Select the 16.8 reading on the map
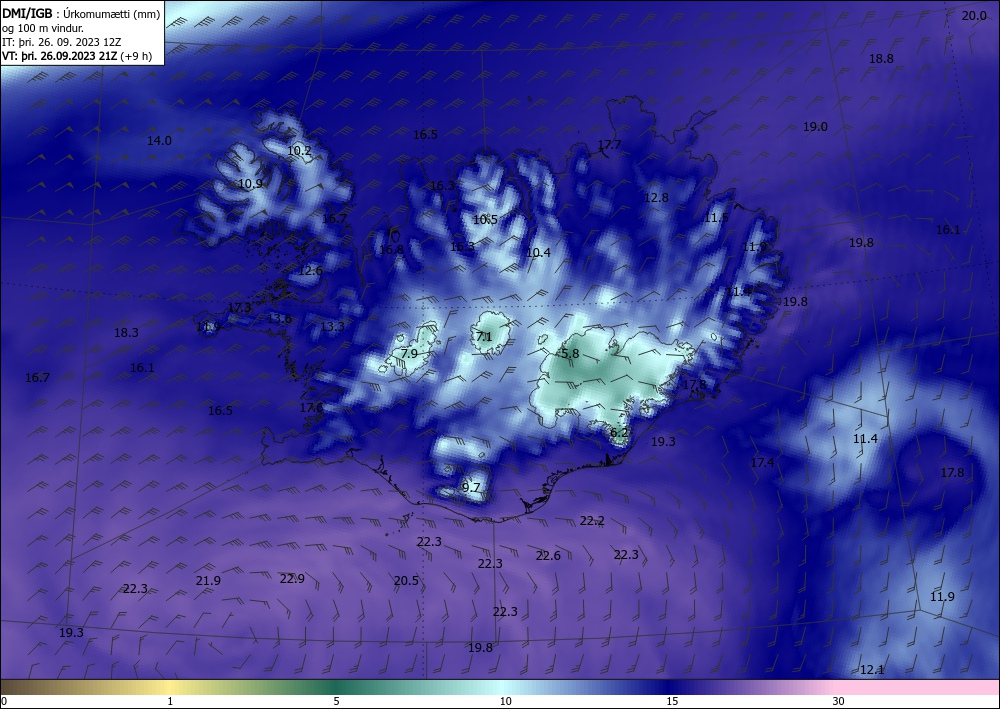The image size is (1000, 709). [x=392, y=250]
